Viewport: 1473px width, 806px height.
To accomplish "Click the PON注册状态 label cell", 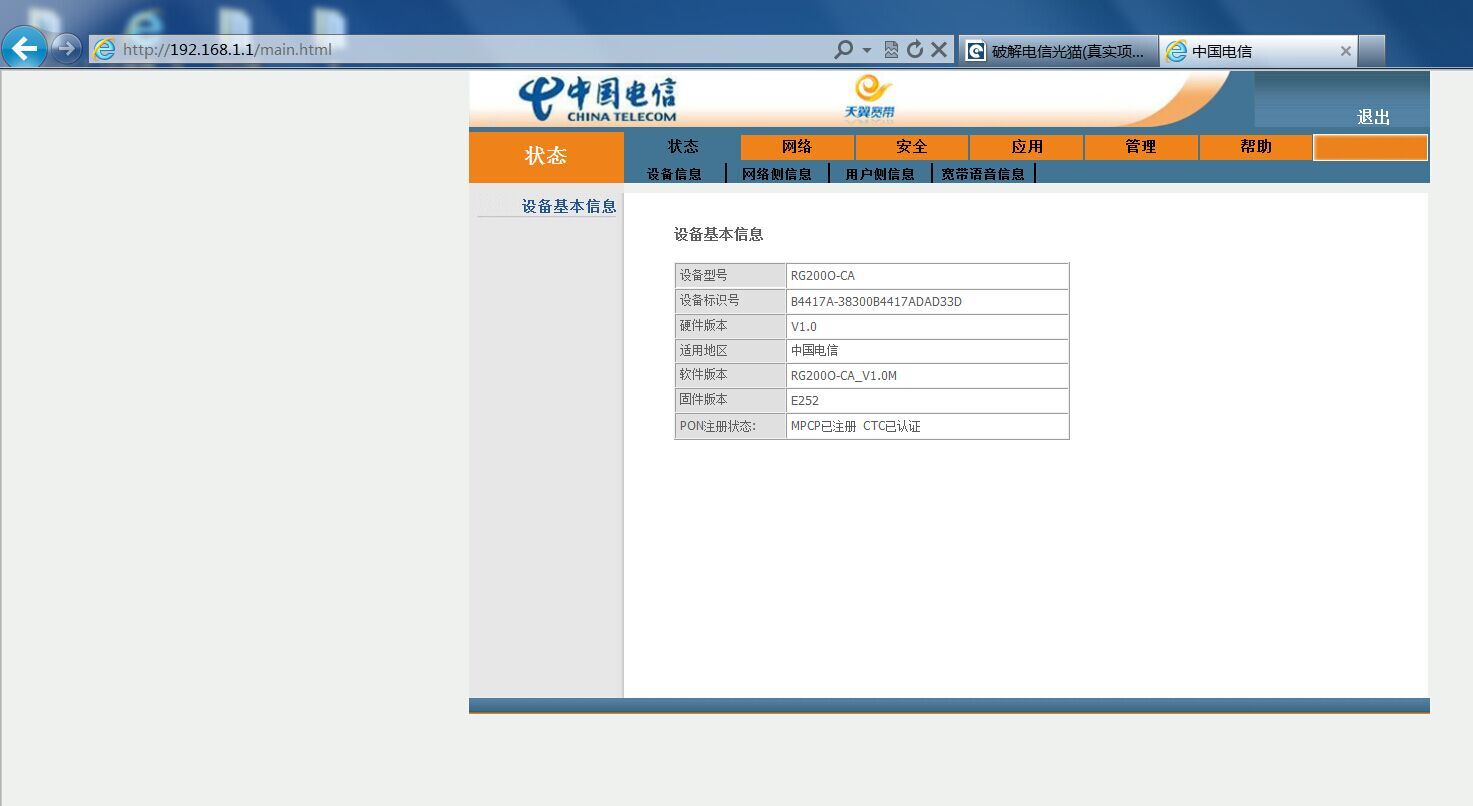I will pyautogui.click(x=731, y=426).
